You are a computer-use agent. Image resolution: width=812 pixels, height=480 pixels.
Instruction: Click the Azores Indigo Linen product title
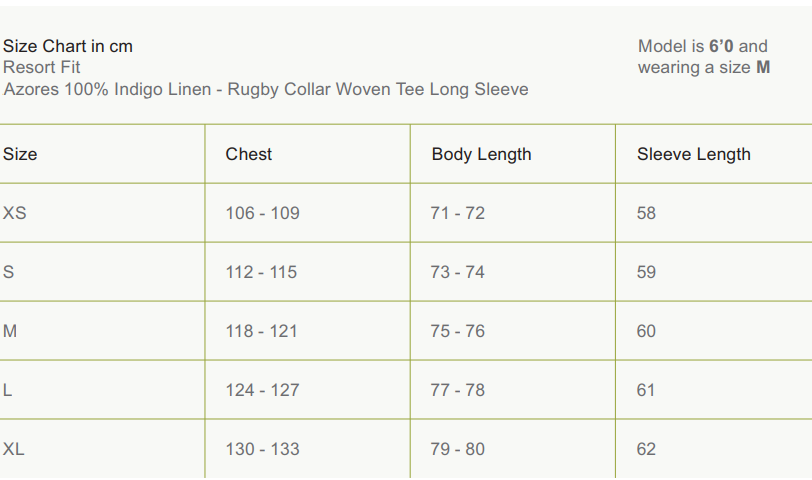(265, 89)
